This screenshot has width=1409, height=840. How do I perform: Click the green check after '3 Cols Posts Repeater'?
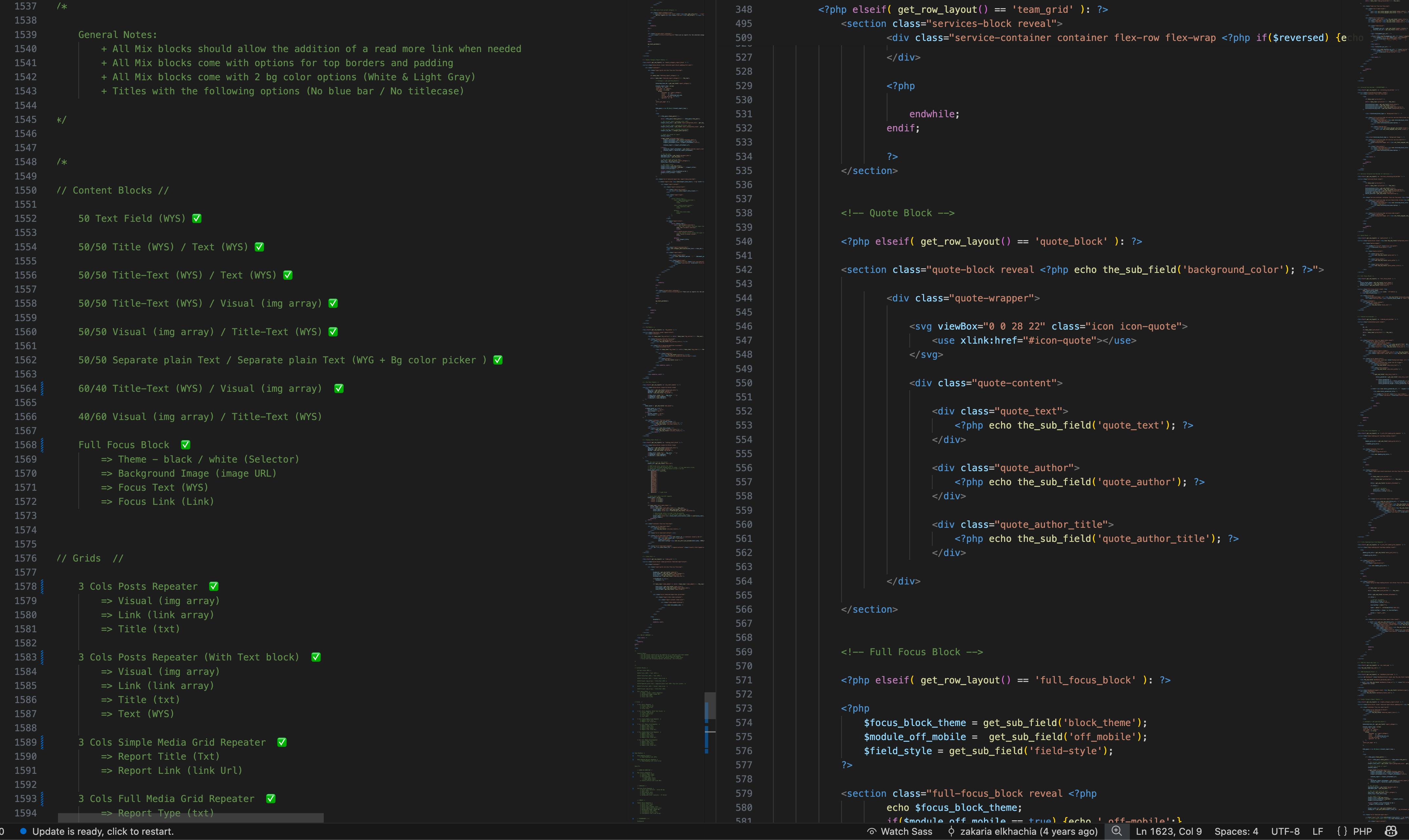point(214,586)
